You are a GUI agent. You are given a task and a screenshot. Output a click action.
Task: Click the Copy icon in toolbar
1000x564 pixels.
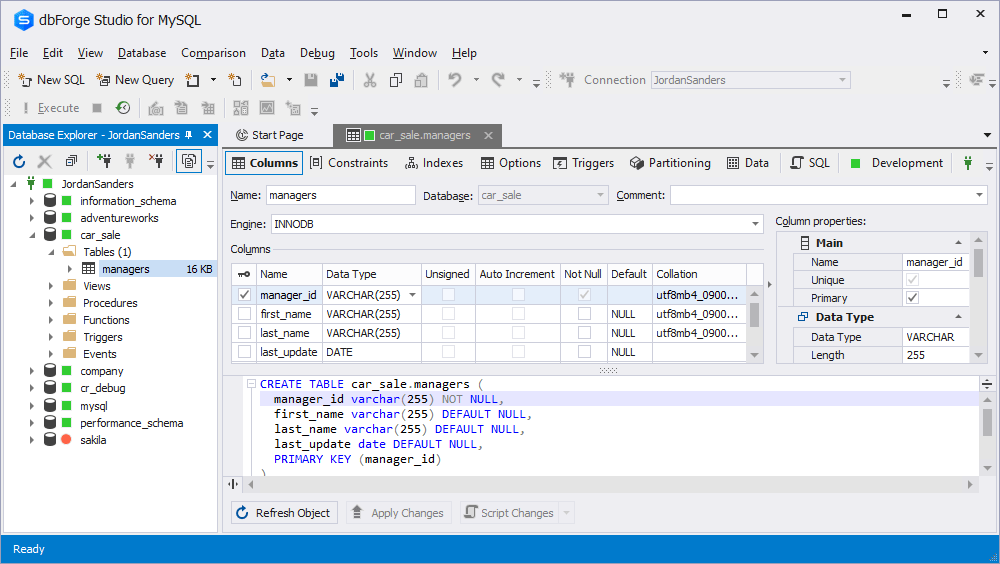pos(395,80)
